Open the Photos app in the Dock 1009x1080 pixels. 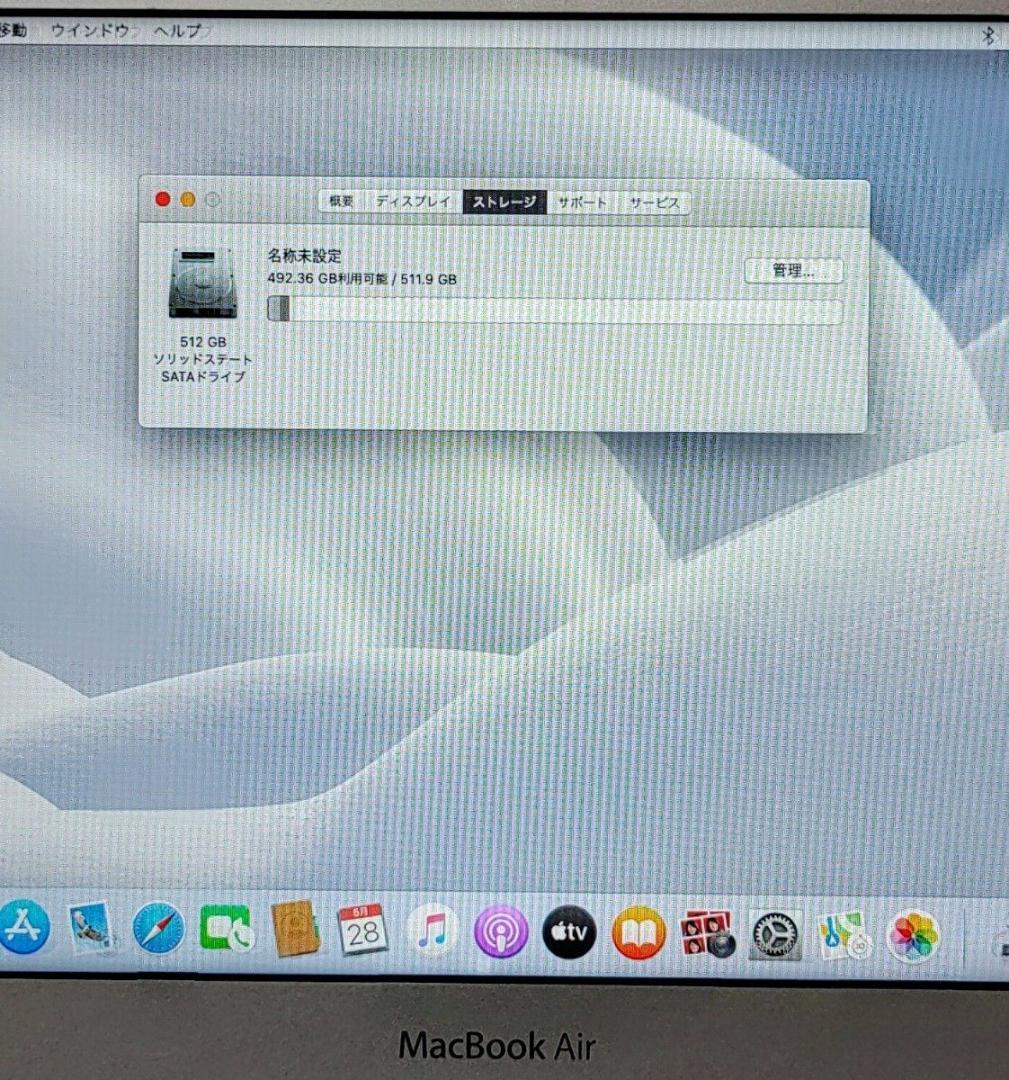(912, 935)
